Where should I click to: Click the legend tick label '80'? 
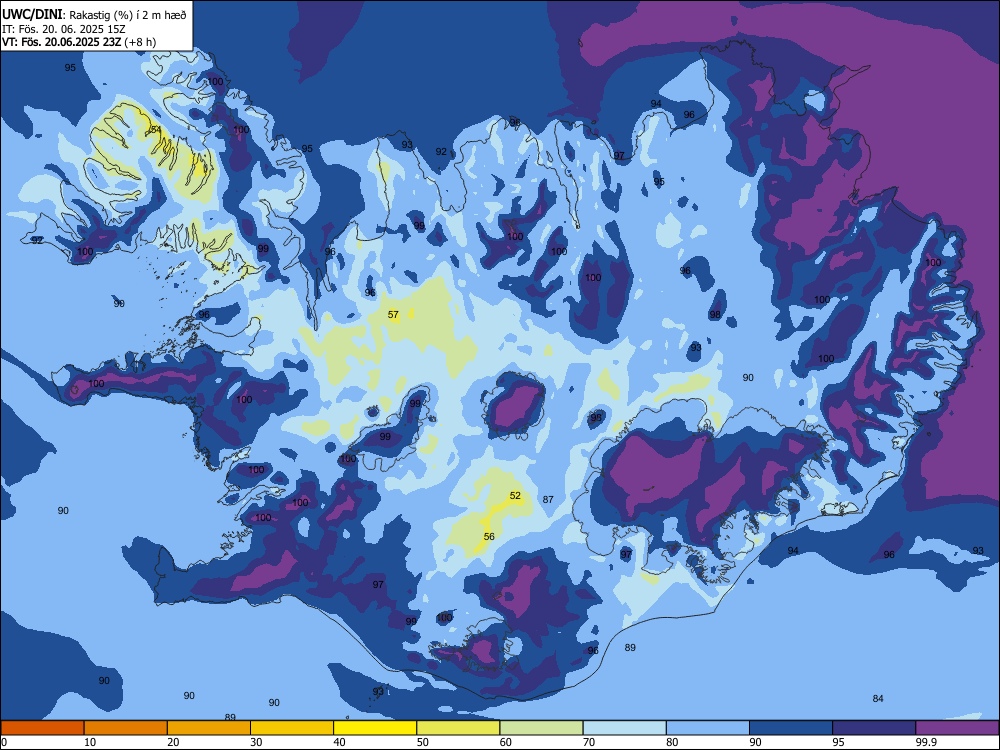pyautogui.click(x=672, y=742)
